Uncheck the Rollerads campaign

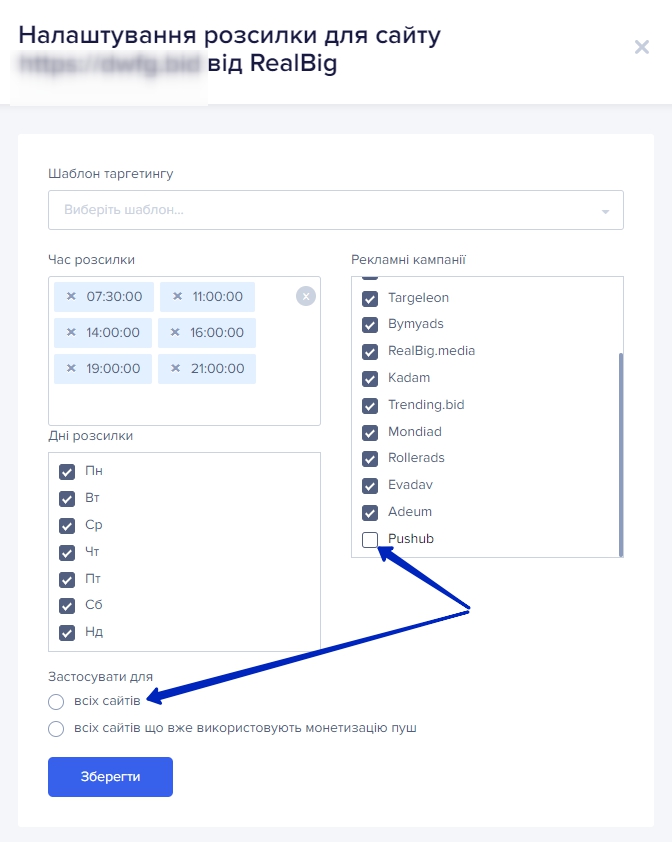370,459
